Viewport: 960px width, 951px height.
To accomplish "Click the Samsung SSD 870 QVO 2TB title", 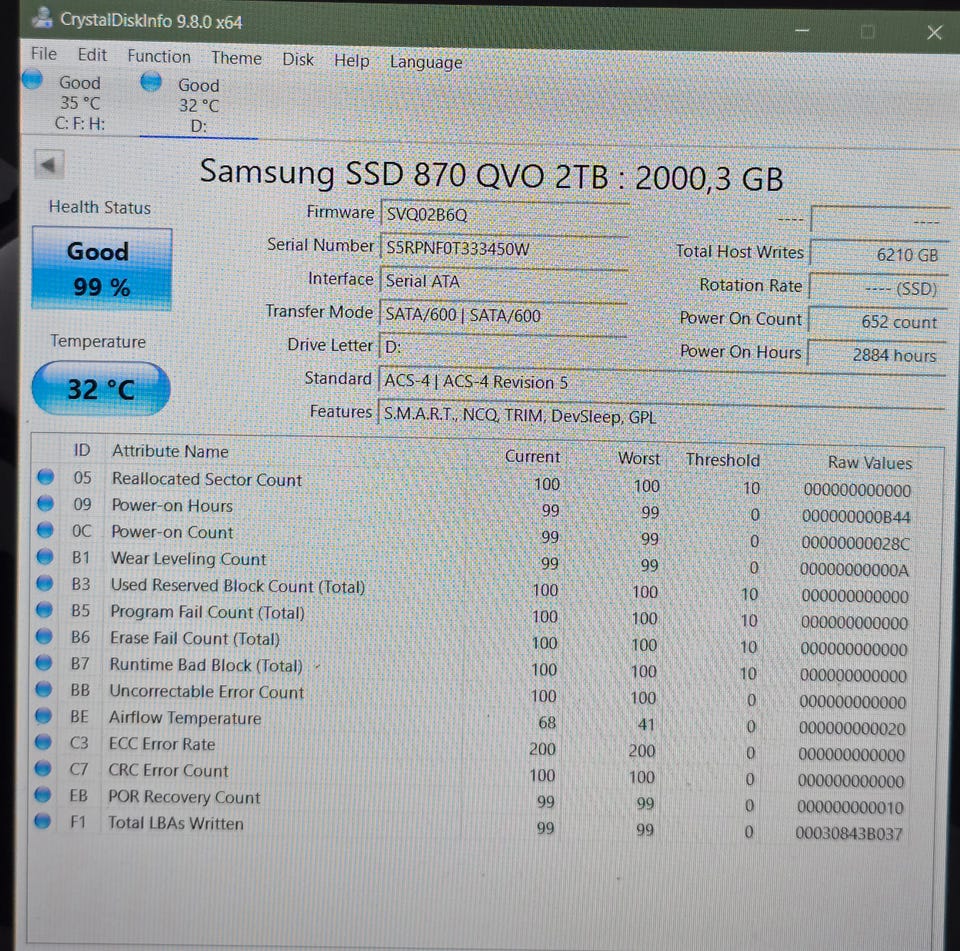I will [x=491, y=176].
